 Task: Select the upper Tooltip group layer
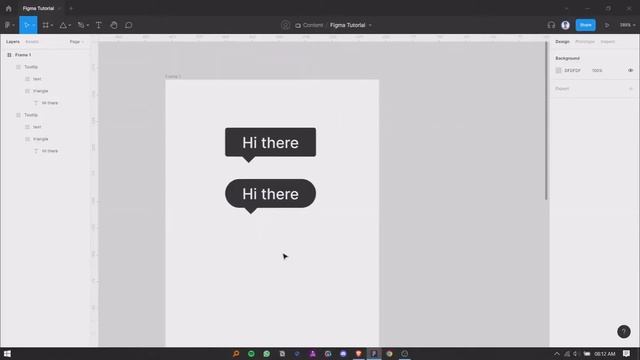coord(31,67)
